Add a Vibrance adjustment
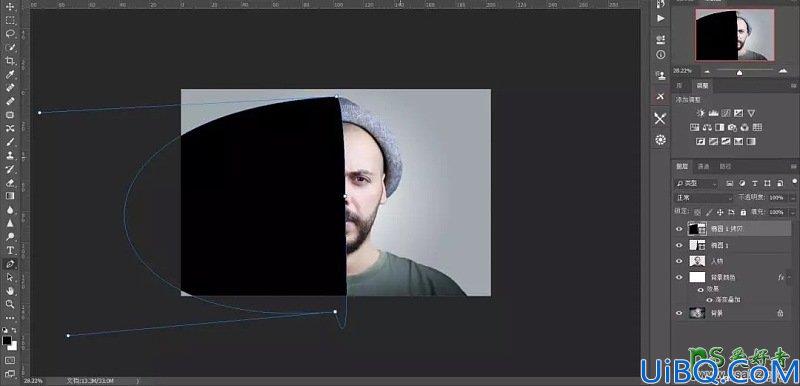This screenshot has height=386, width=800. coord(751,113)
